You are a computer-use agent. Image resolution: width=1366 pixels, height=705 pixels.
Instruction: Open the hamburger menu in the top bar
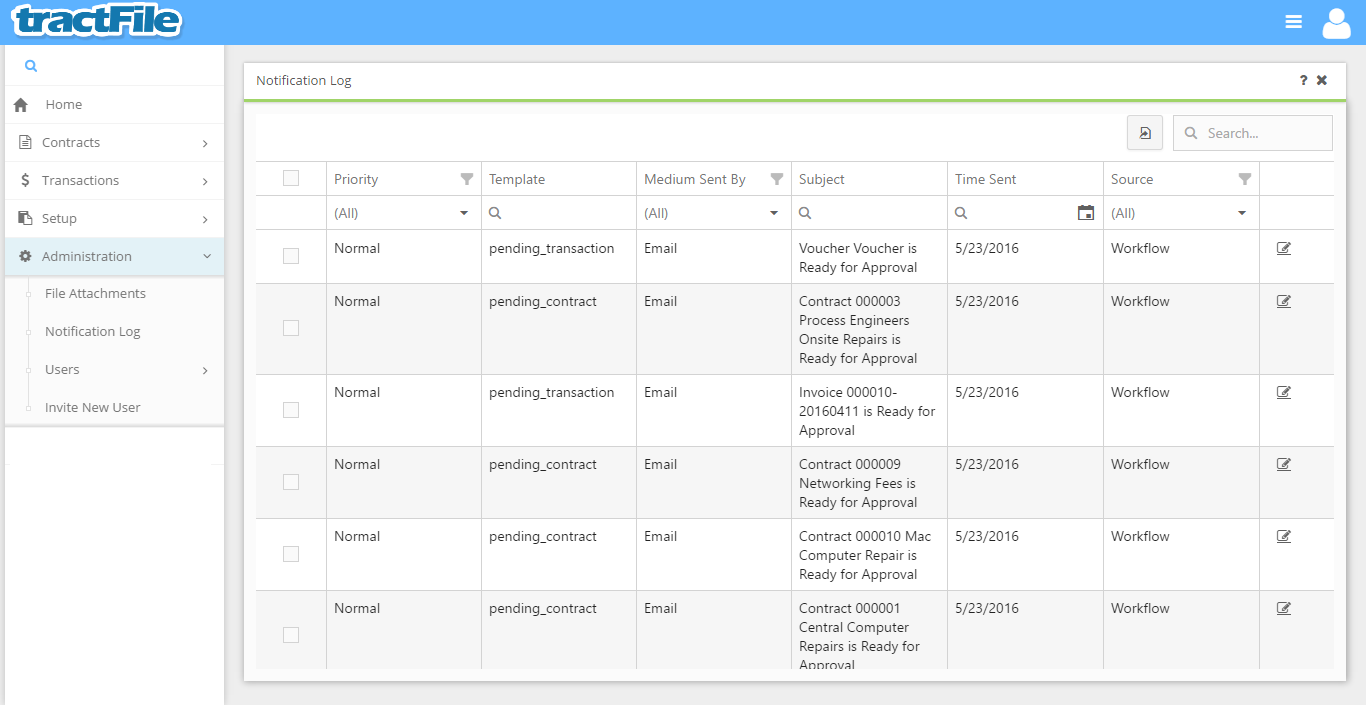(1293, 22)
